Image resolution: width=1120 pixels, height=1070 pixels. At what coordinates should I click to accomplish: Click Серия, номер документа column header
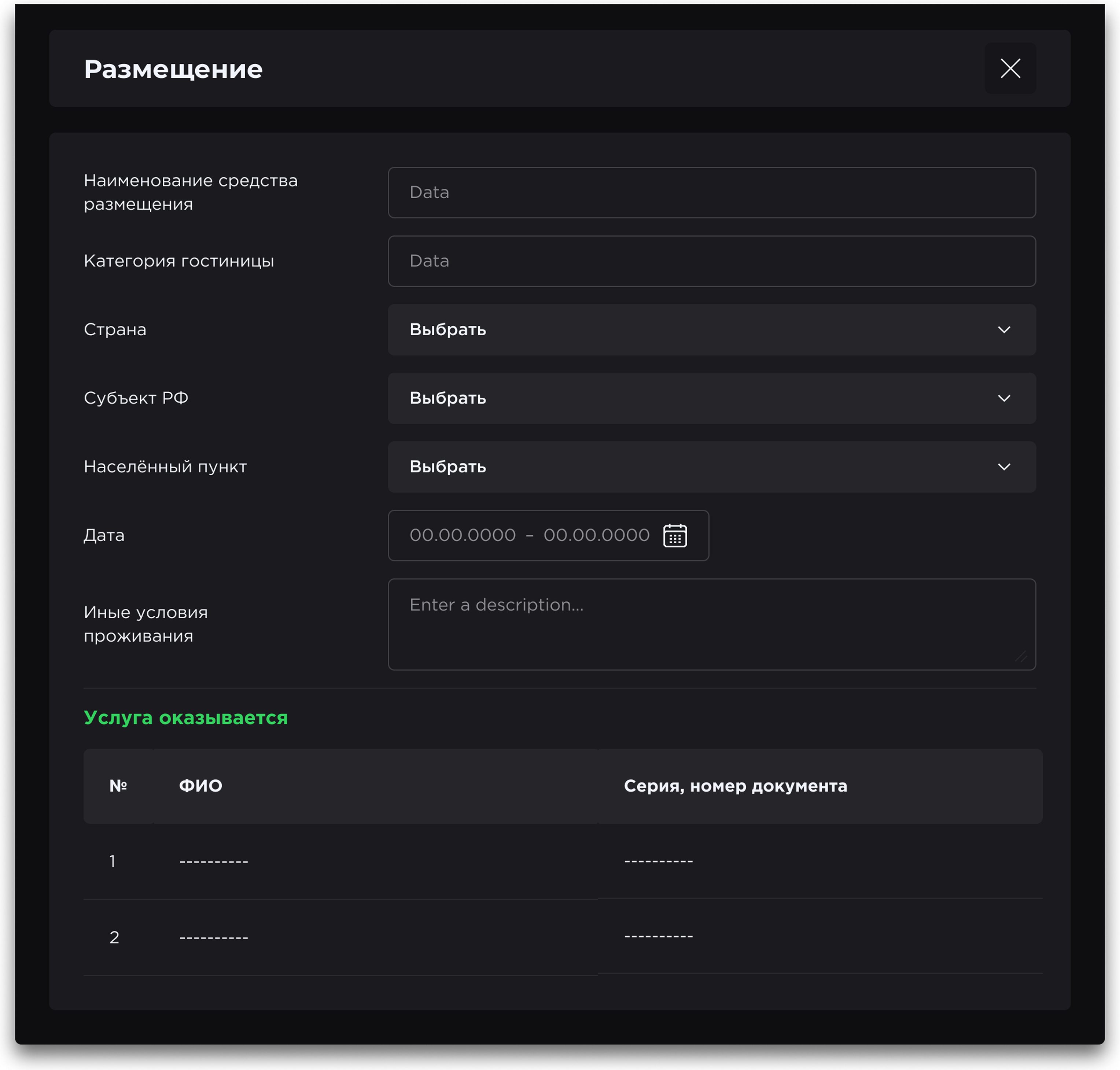click(x=735, y=786)
